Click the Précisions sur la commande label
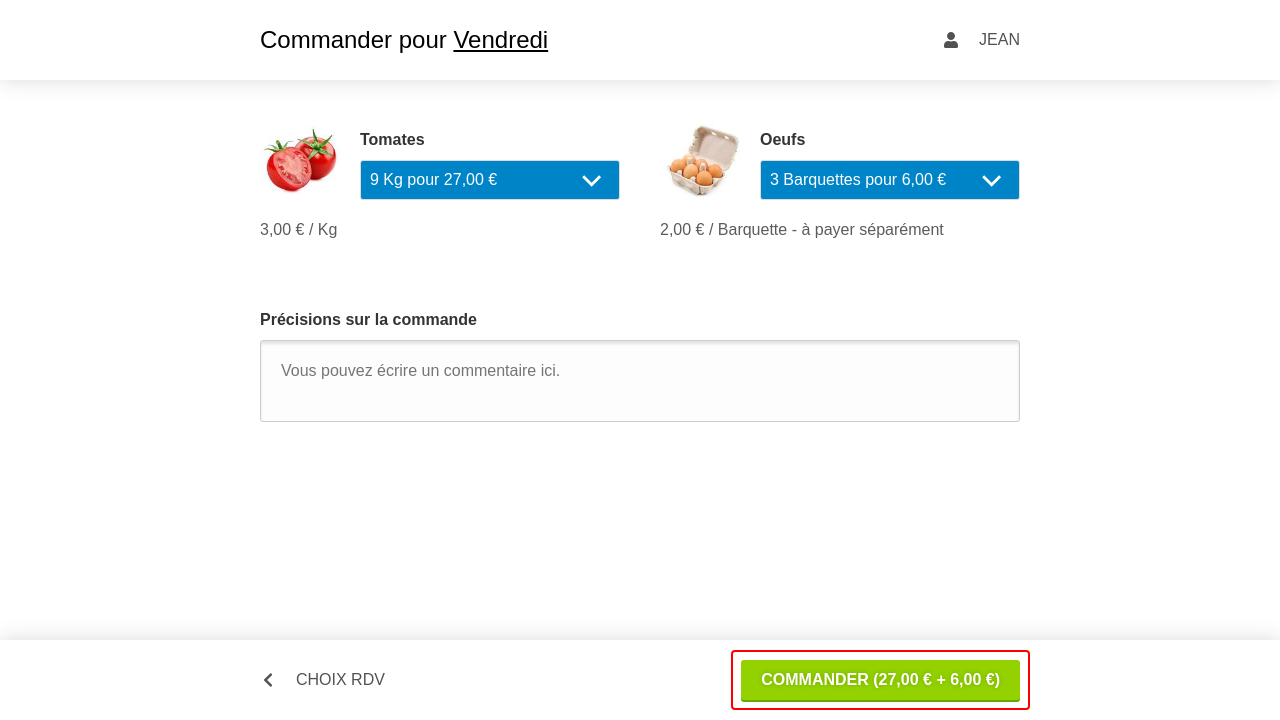This screenshot has width=1280, height=720. [368, 320]
